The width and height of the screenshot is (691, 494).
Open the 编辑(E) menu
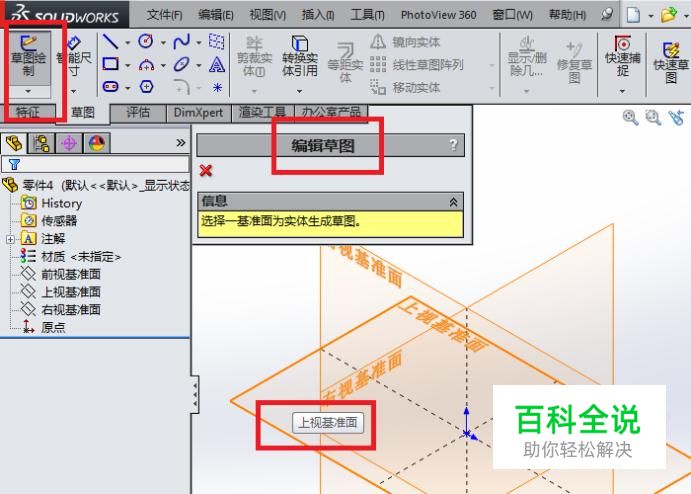coord(215,15)
